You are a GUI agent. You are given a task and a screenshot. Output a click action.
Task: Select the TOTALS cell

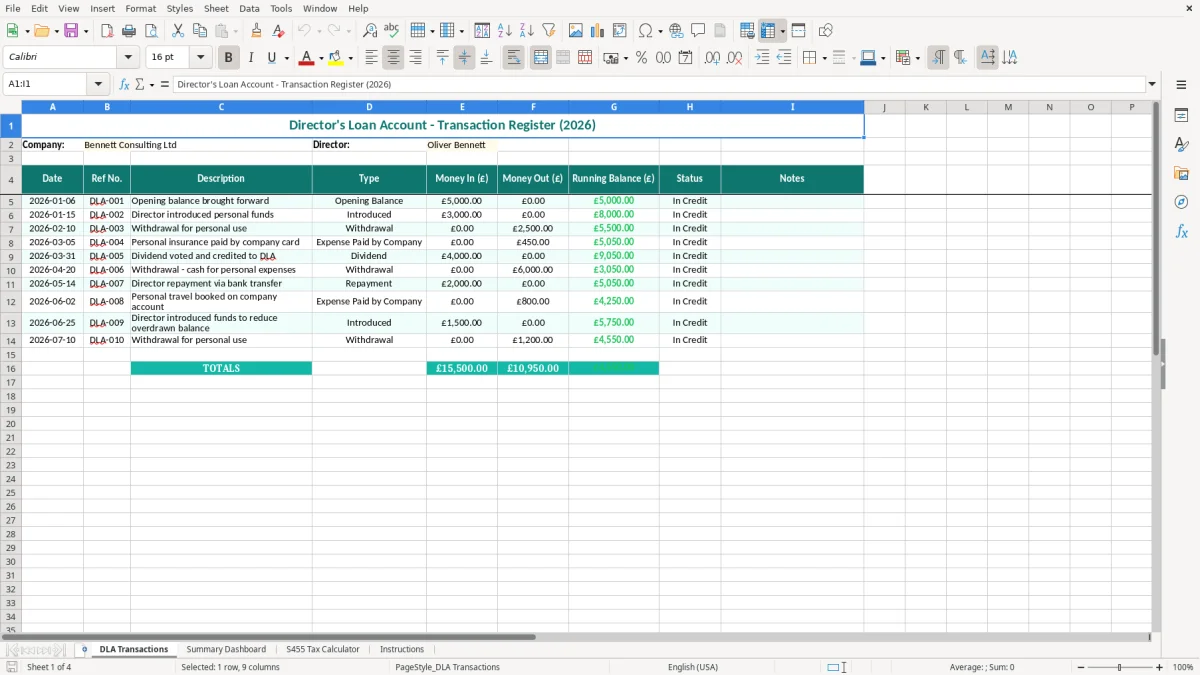click(x=221, y=368)
